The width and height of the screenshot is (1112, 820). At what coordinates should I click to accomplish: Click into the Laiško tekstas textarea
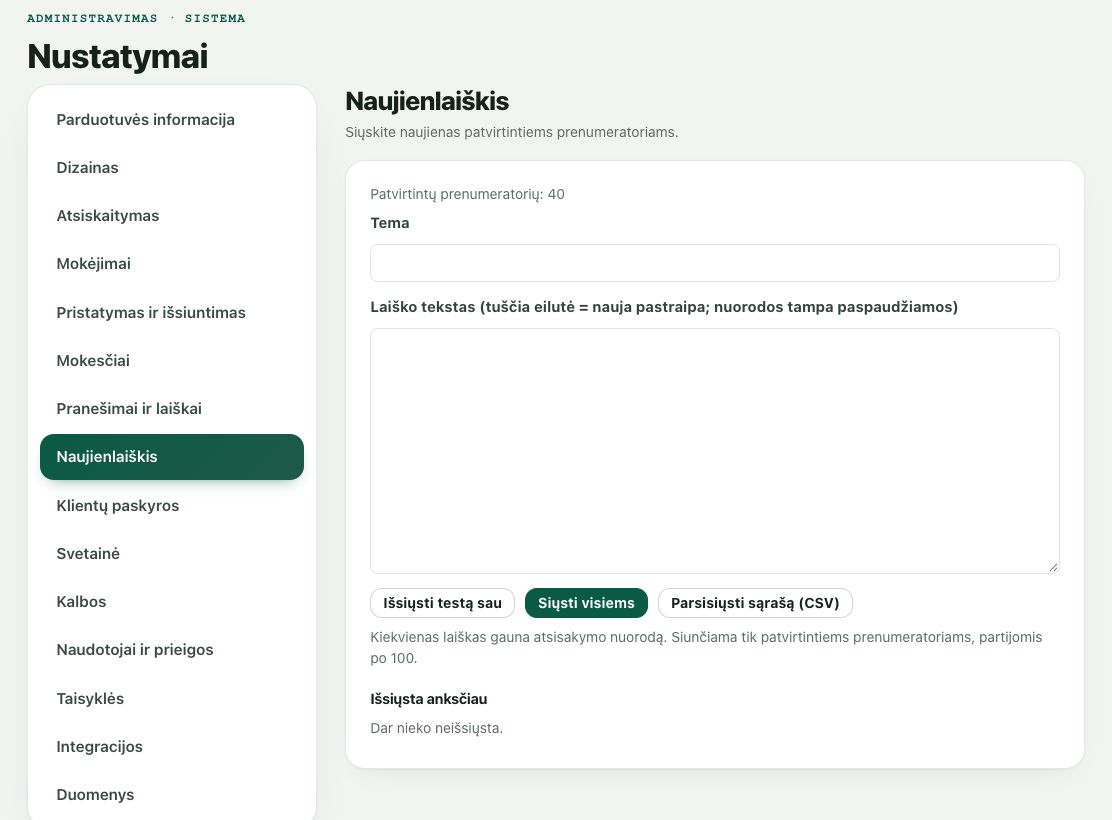tap(715, 451)
